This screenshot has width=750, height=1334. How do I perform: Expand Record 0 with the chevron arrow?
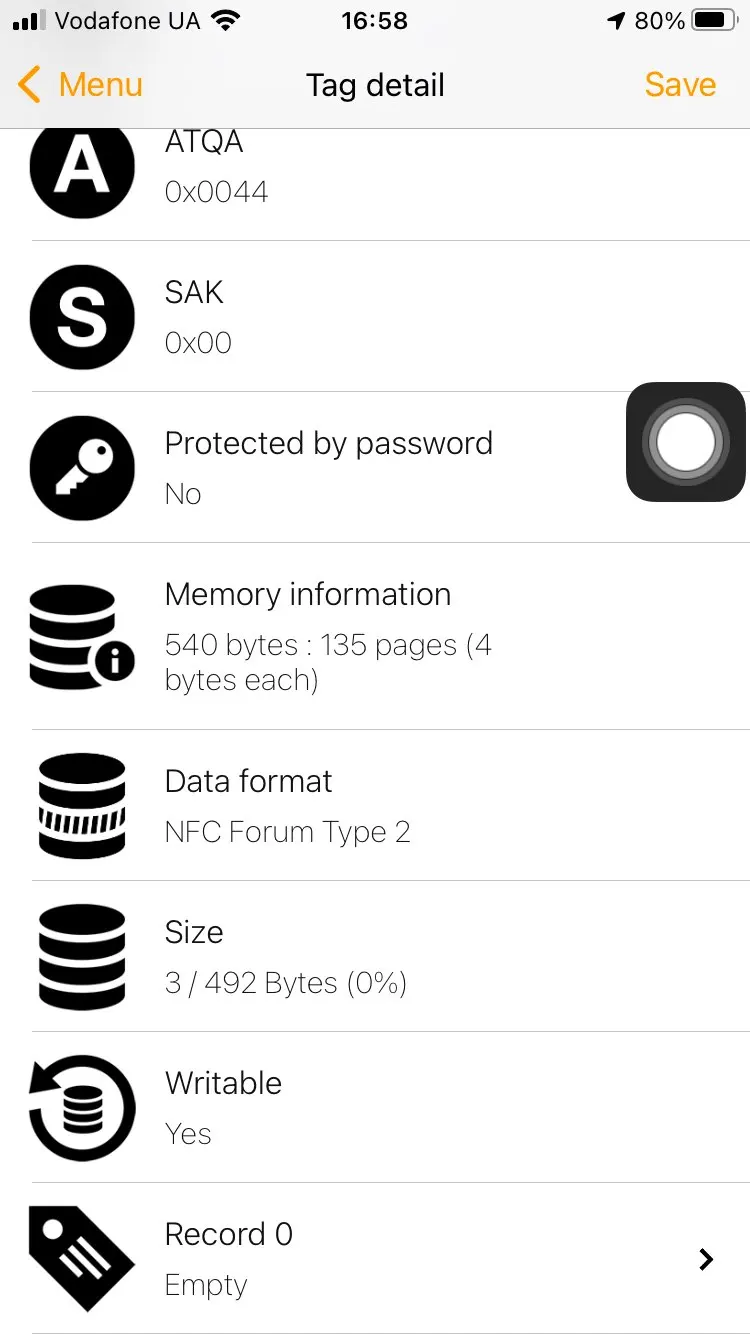(706, 1259)
